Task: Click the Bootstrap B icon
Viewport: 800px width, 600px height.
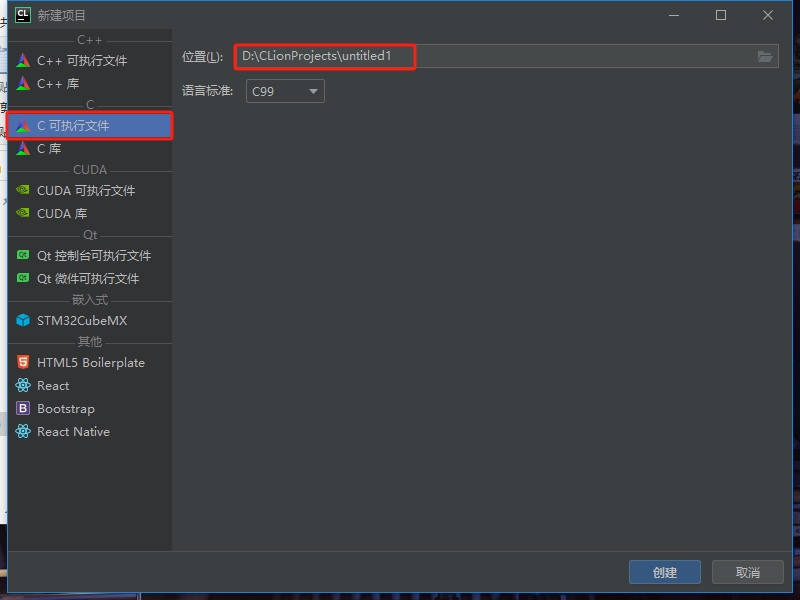Action: pyautogui.click(x=23, y=408)
